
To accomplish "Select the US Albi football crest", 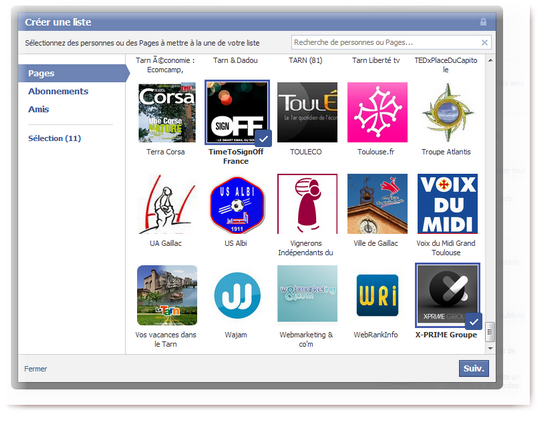I will tap(237, 204).
